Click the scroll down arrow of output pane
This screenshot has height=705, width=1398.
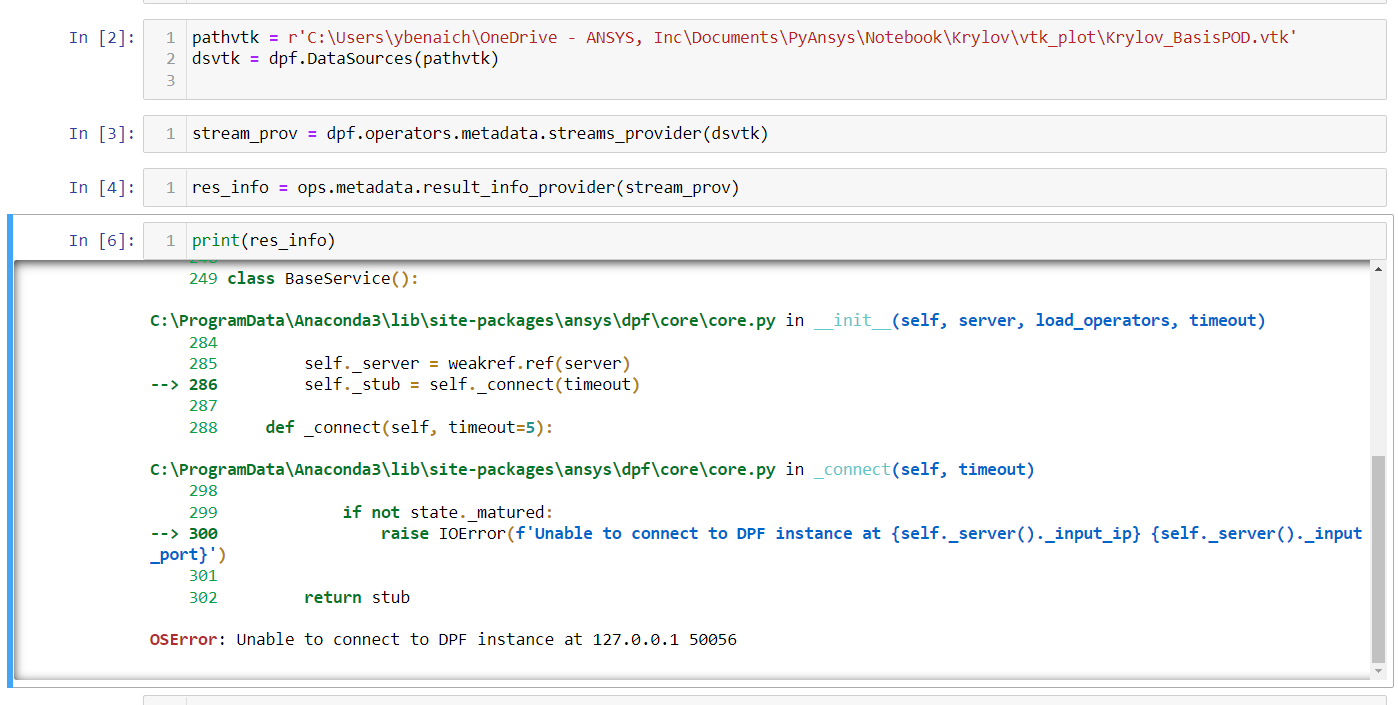pos(1378,671)
